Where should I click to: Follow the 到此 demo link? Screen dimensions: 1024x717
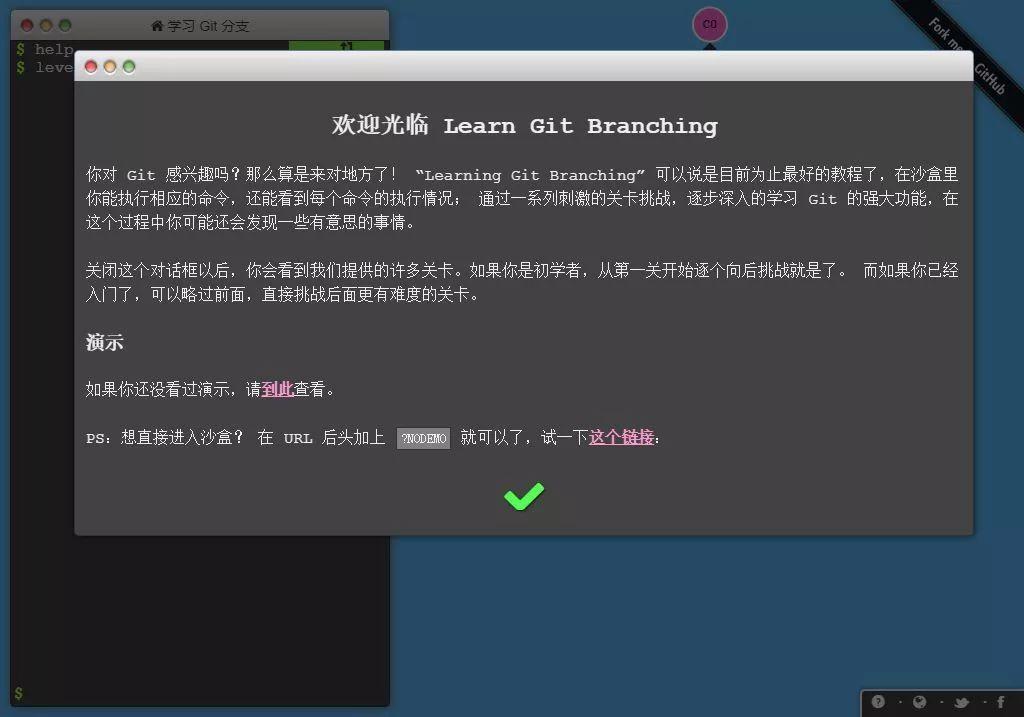278,389
